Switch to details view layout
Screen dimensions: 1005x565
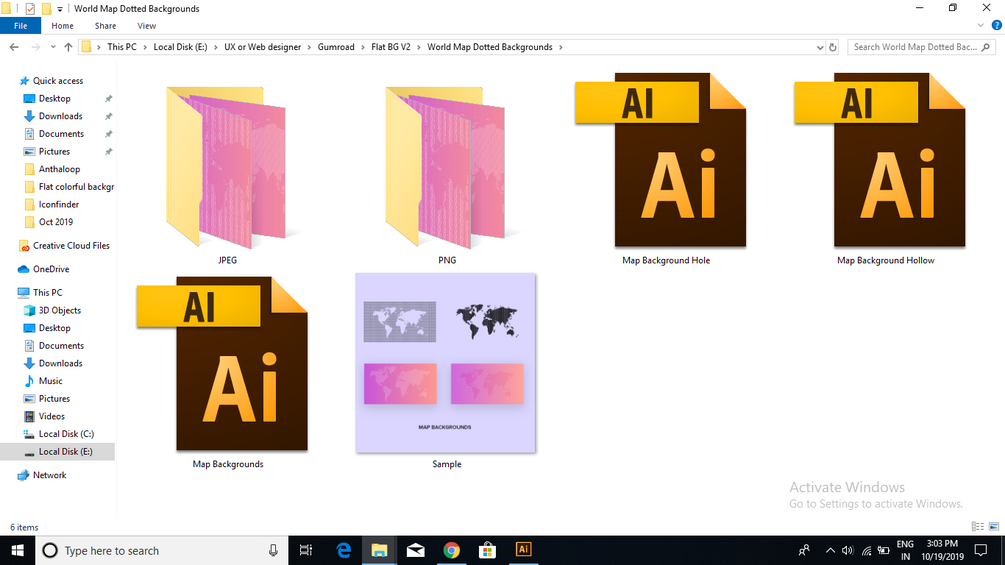click(x=977, y=527)
